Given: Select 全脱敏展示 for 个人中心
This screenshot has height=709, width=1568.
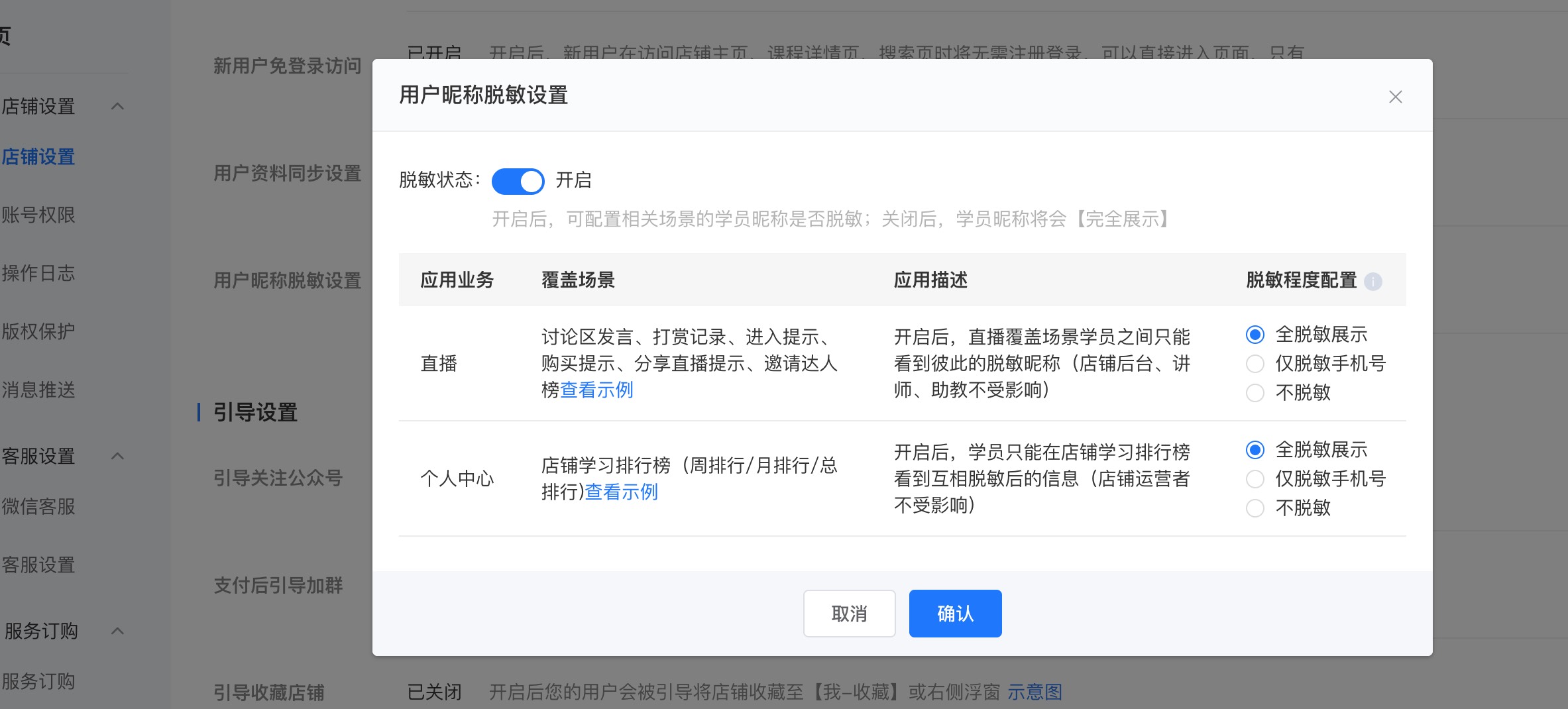Looking at the screenshot, I should [1255, 450].
